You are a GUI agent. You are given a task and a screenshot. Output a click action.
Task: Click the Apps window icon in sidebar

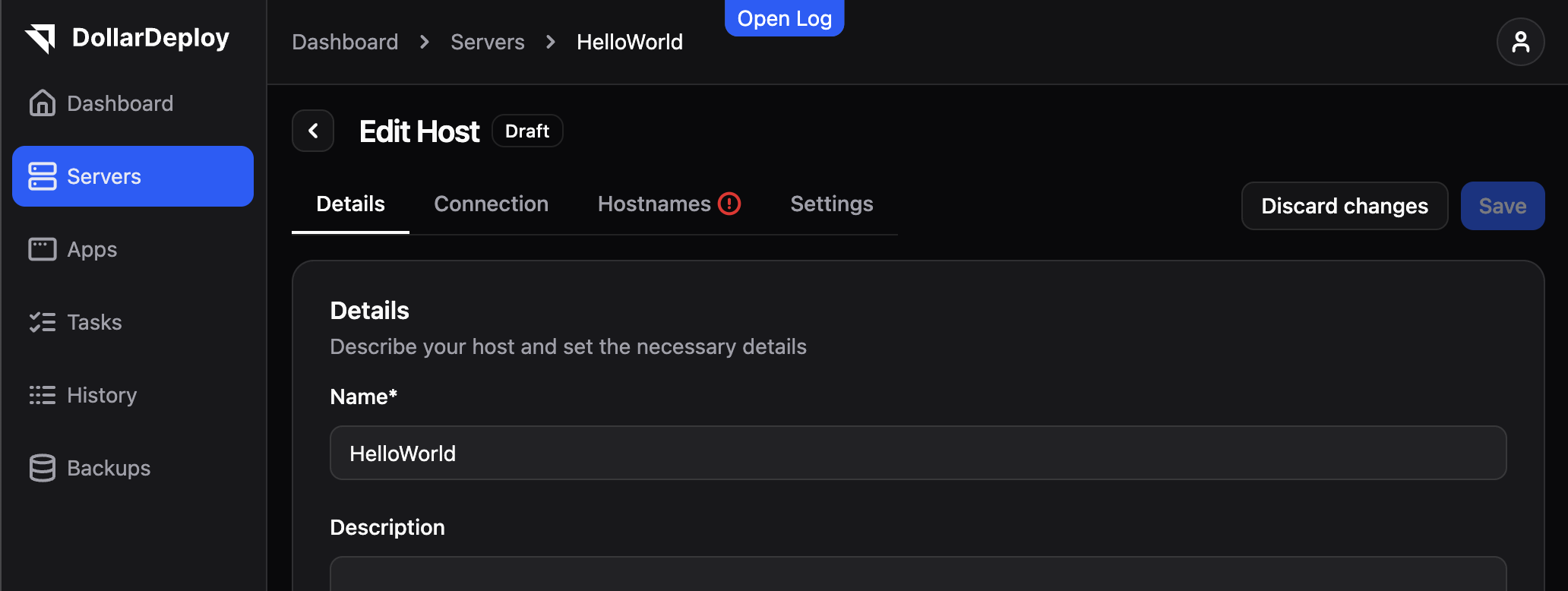point(43,249)
